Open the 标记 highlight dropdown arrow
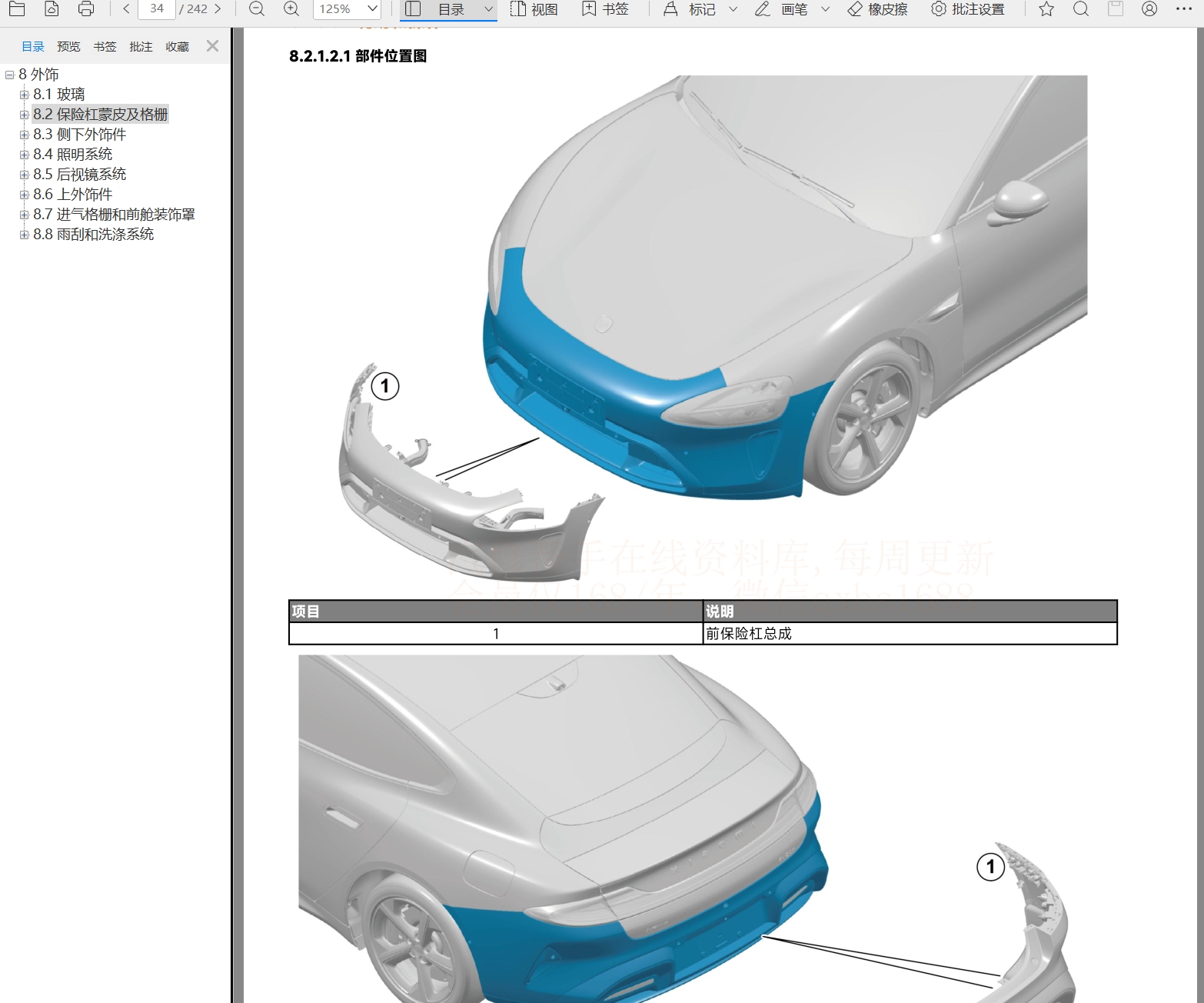 click(x=733, y=9)
